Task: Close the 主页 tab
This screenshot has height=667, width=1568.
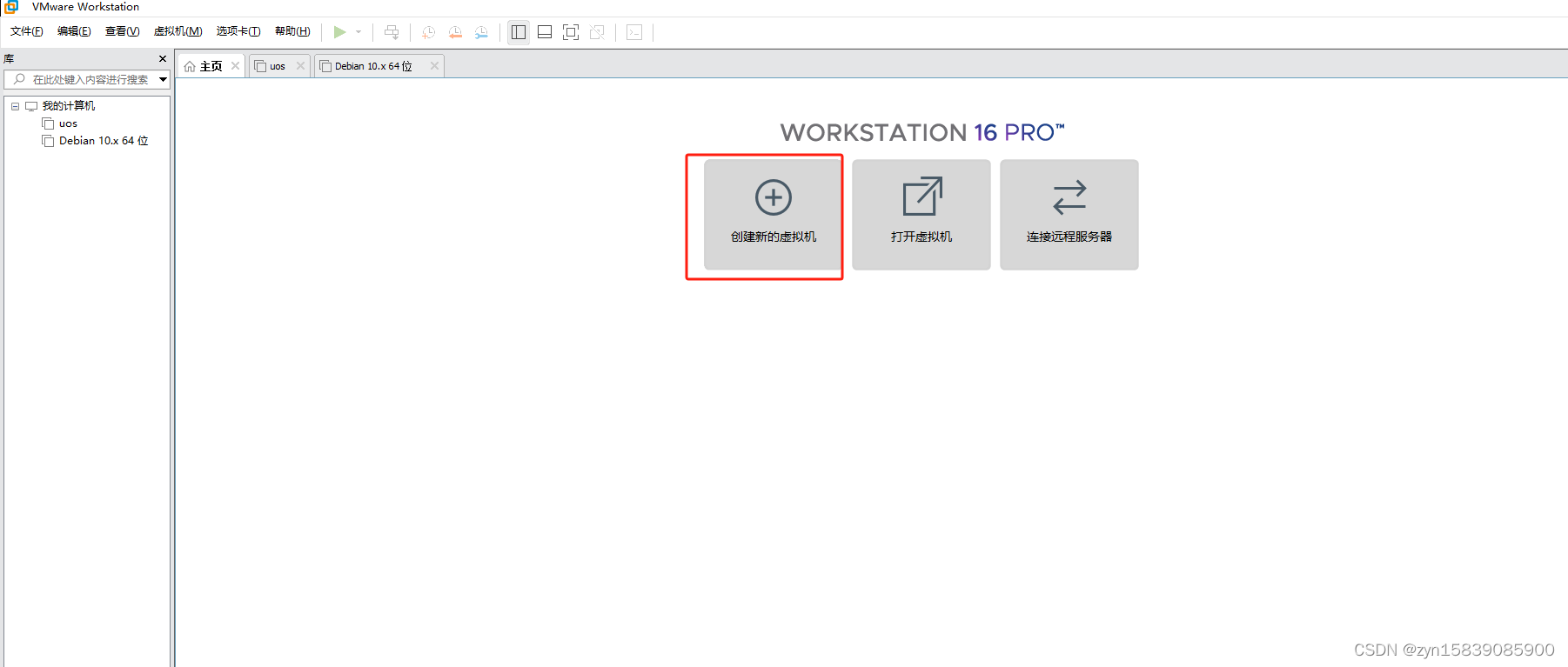Action: click(x=235, y=66)
